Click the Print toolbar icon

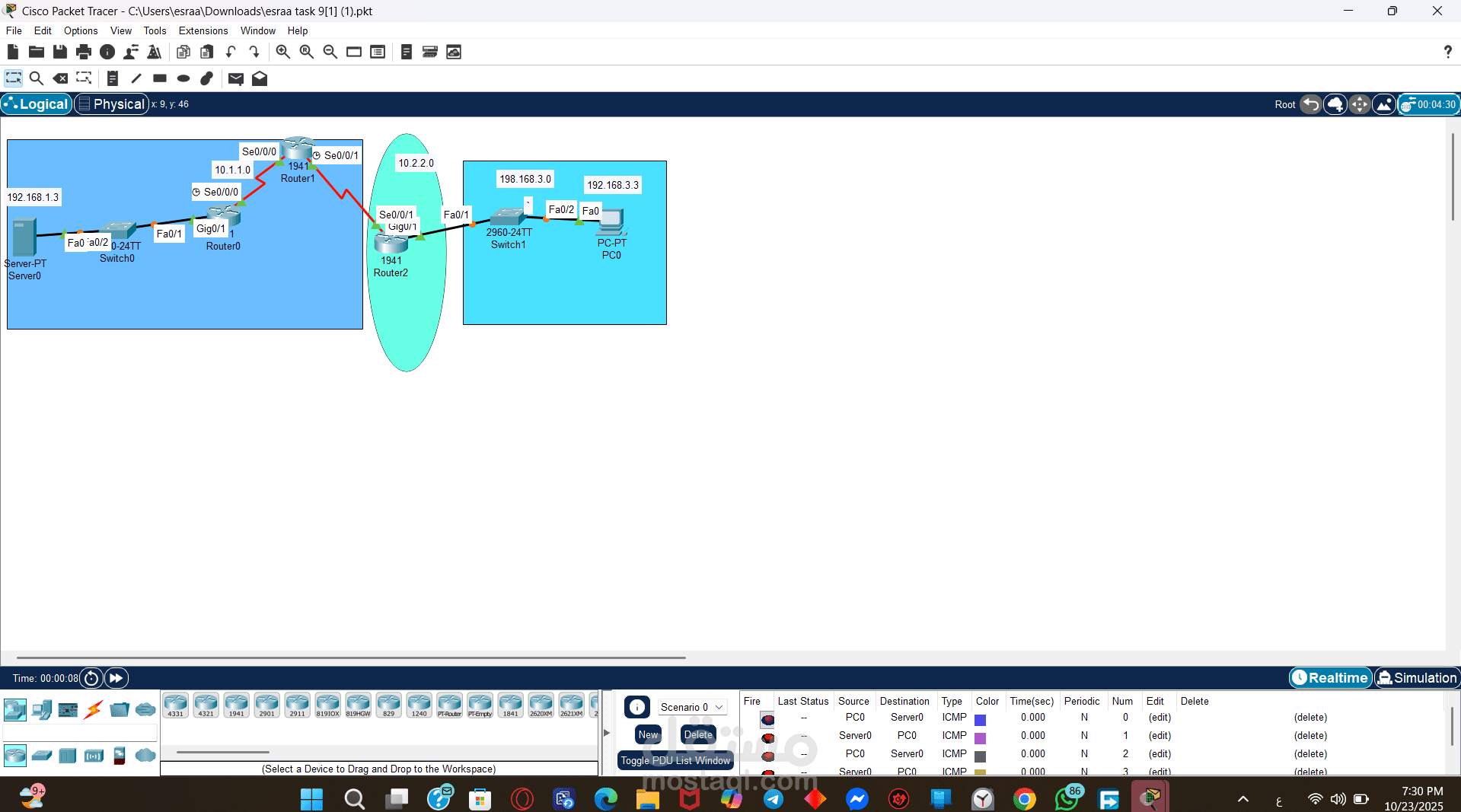pyautogui.click(x=84, y=52)
